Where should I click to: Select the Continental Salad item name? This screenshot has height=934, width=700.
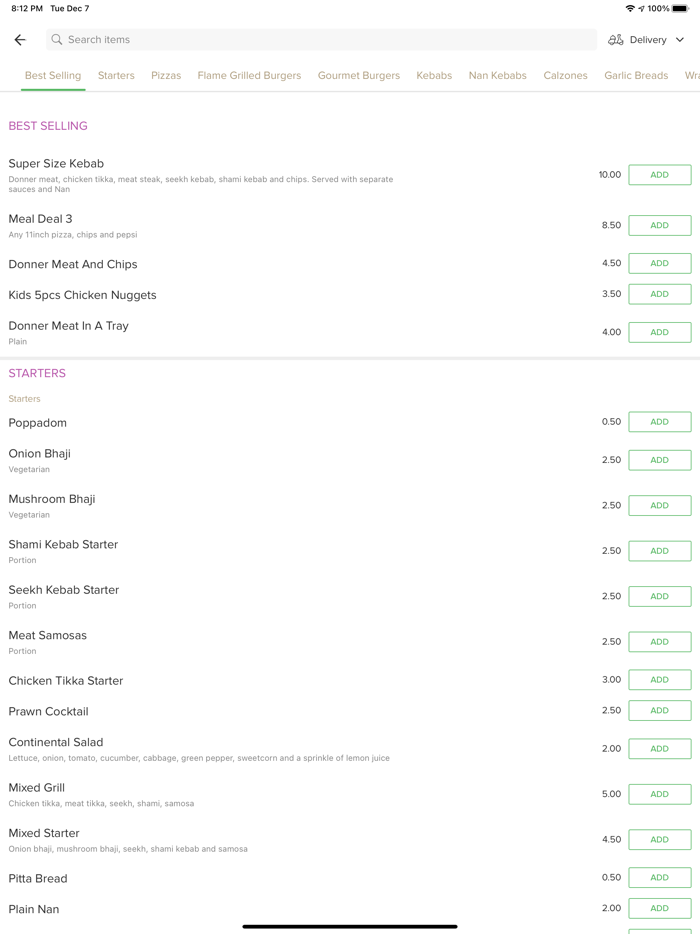[56, 742]
